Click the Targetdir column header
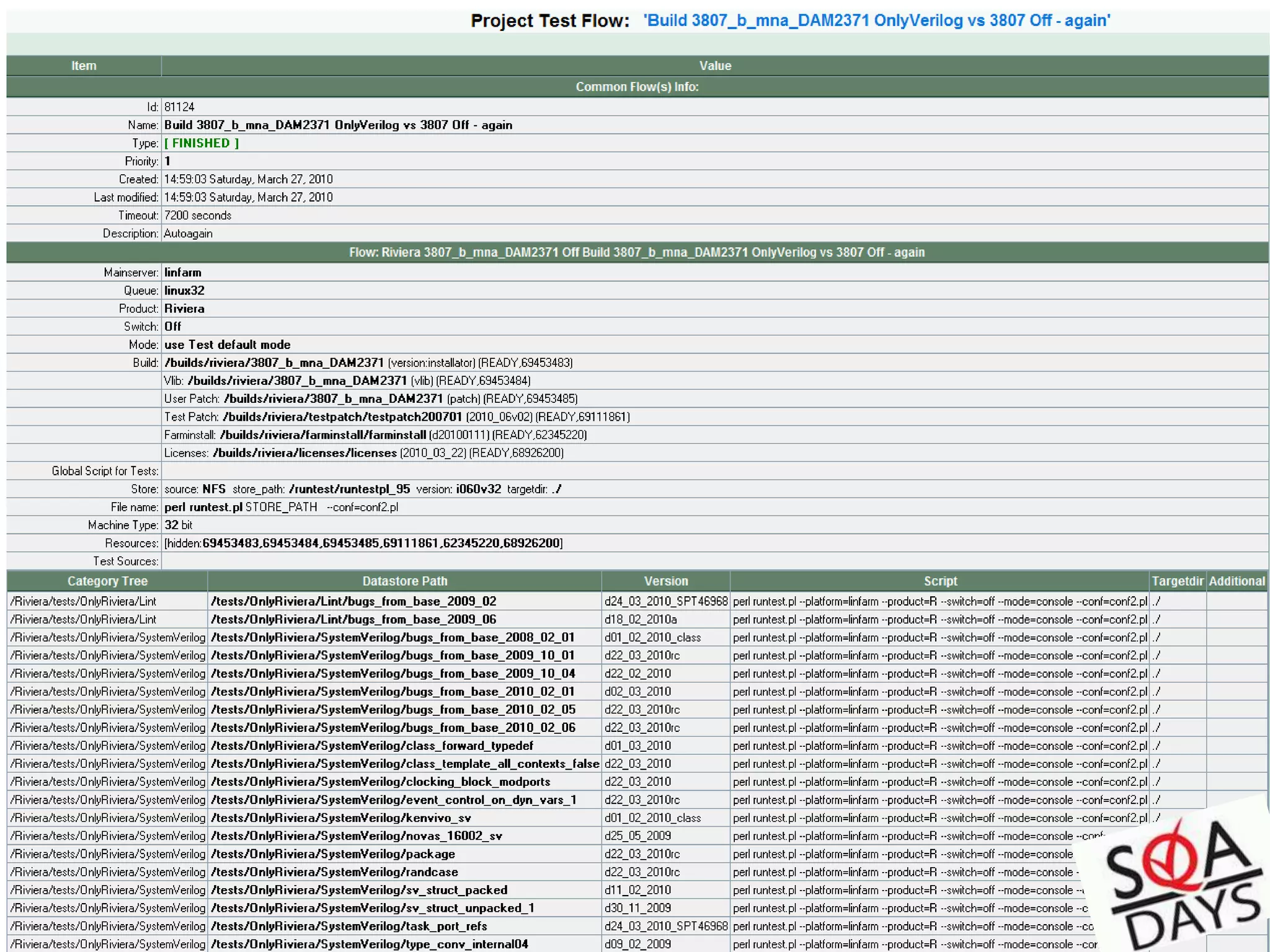The width and height of the screenshot is (1270, 952). point(1177,581)
